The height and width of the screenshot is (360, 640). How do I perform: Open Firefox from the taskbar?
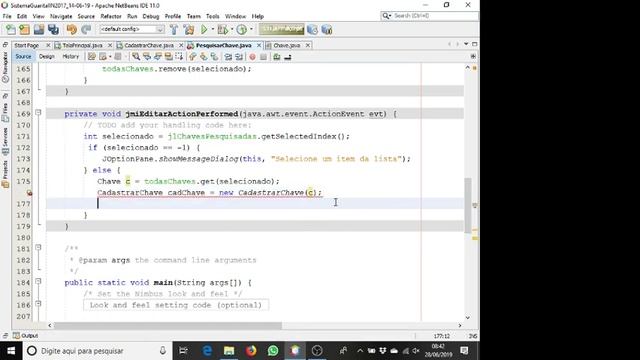pyautogui.click(x=251, y=351)
